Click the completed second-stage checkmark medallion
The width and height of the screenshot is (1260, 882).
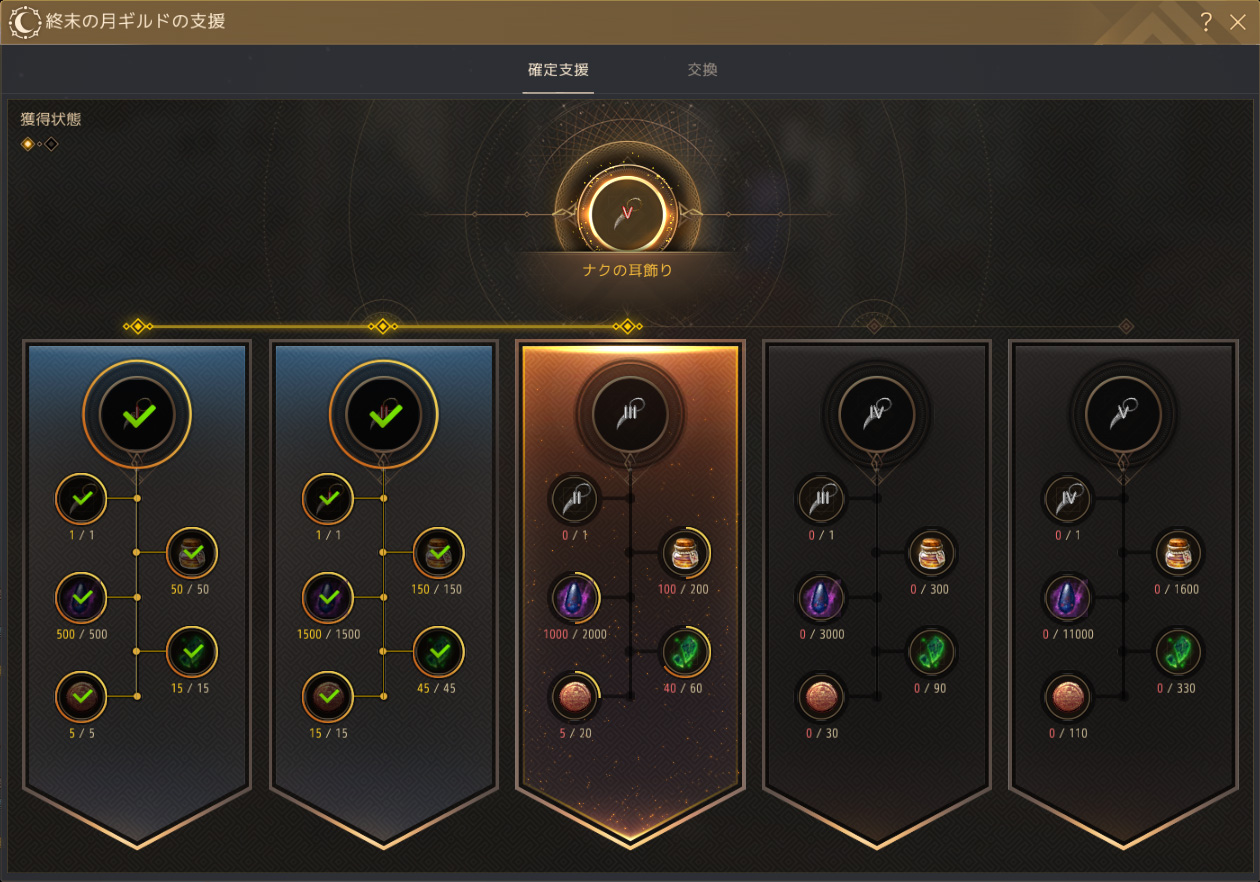click(383, 413)
